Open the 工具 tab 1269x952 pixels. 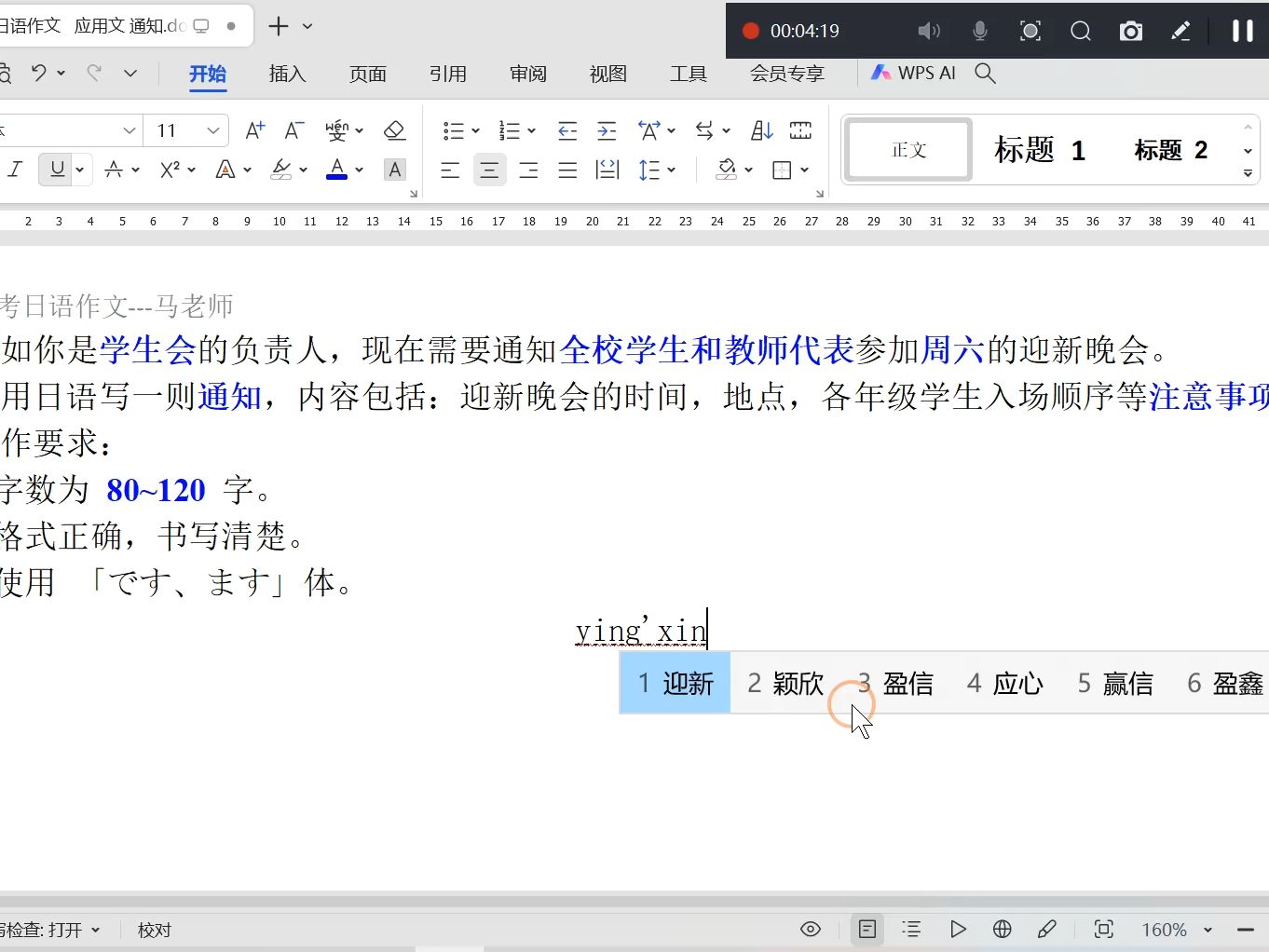point(689,74)
